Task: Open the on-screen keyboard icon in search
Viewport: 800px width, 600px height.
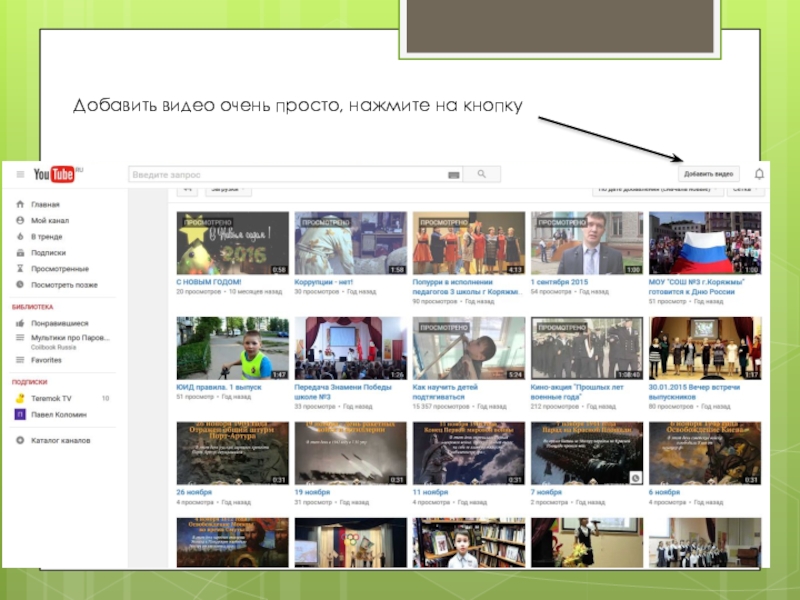Action: 454,175
